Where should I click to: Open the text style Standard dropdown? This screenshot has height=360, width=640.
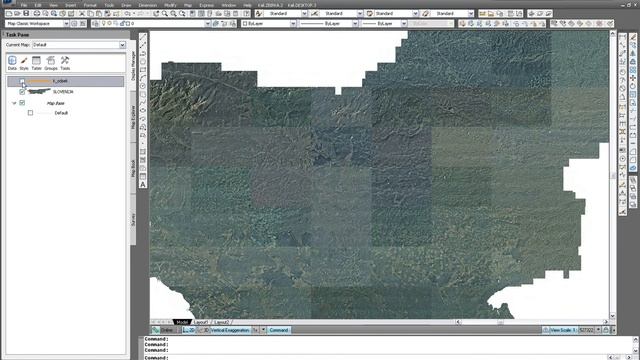304,13
